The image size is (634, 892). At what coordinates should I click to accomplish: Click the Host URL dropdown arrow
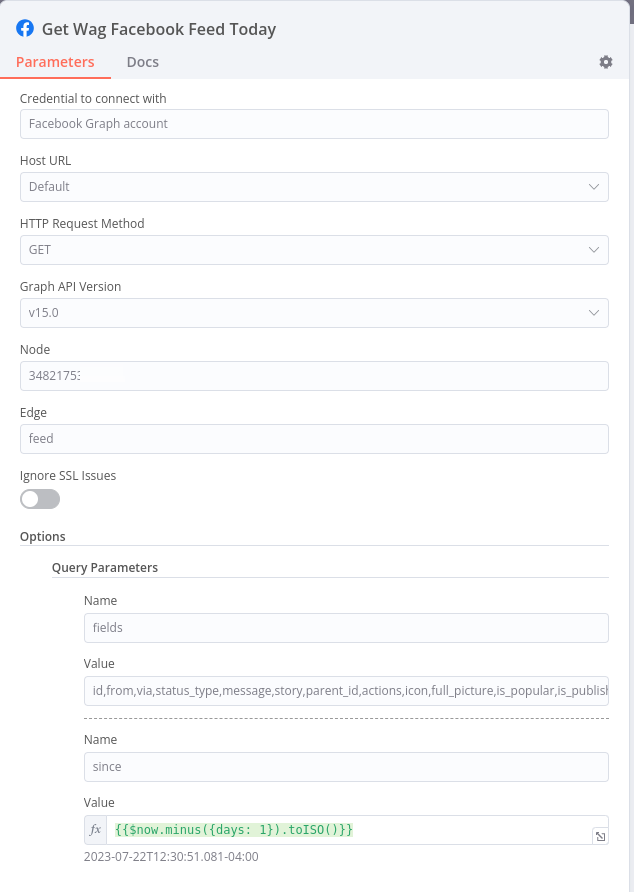coord(594,186)
